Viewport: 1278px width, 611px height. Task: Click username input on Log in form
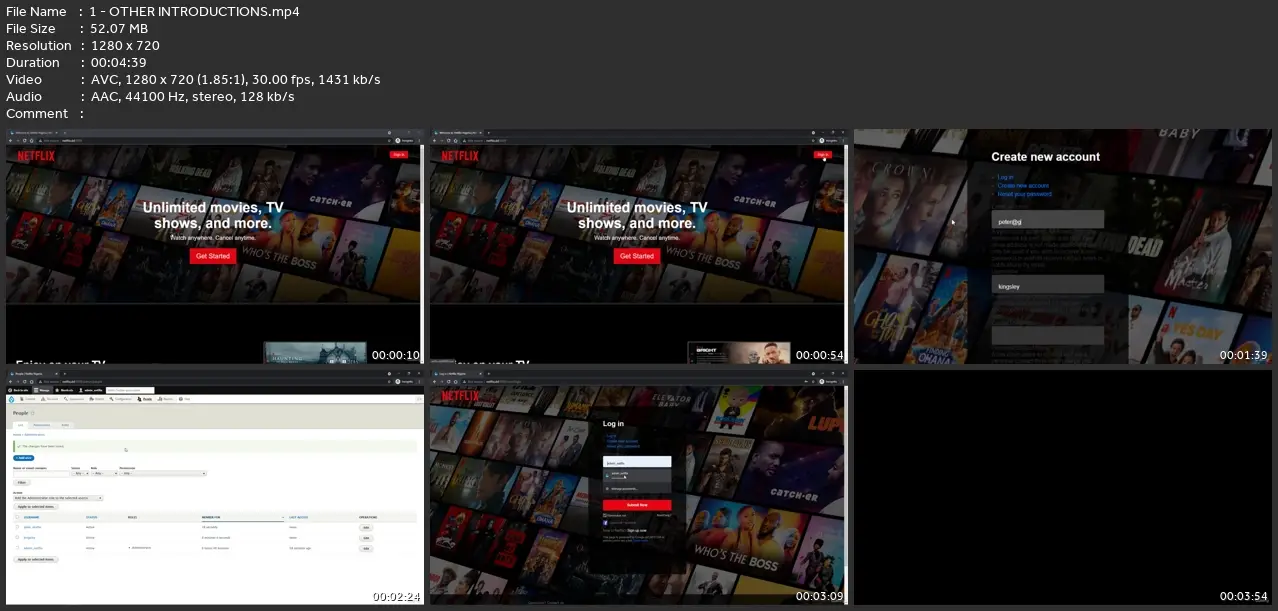click(637, 462)
